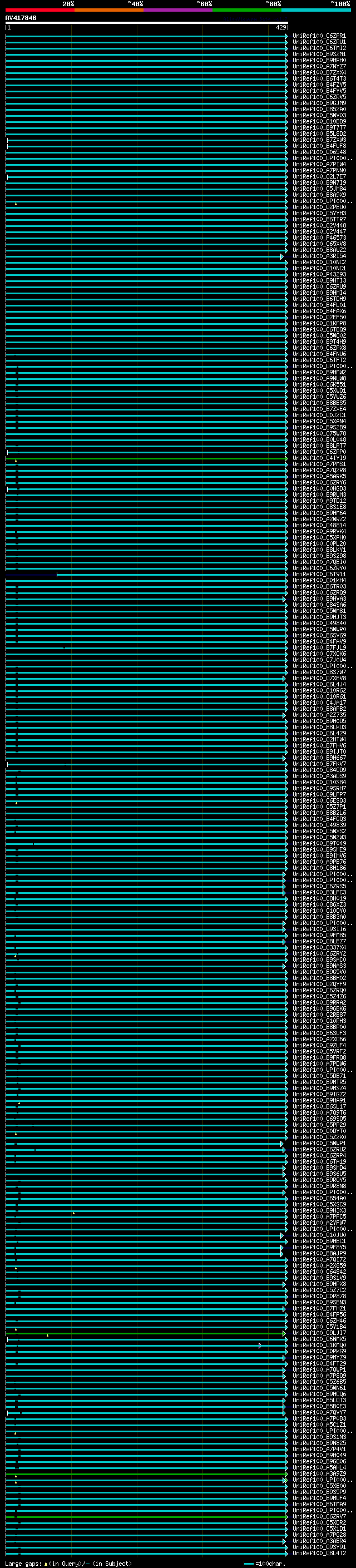Select the UniRef100_Q2V447 label
This screenshot has height=1568, width=356.
[x=319, y=231]
